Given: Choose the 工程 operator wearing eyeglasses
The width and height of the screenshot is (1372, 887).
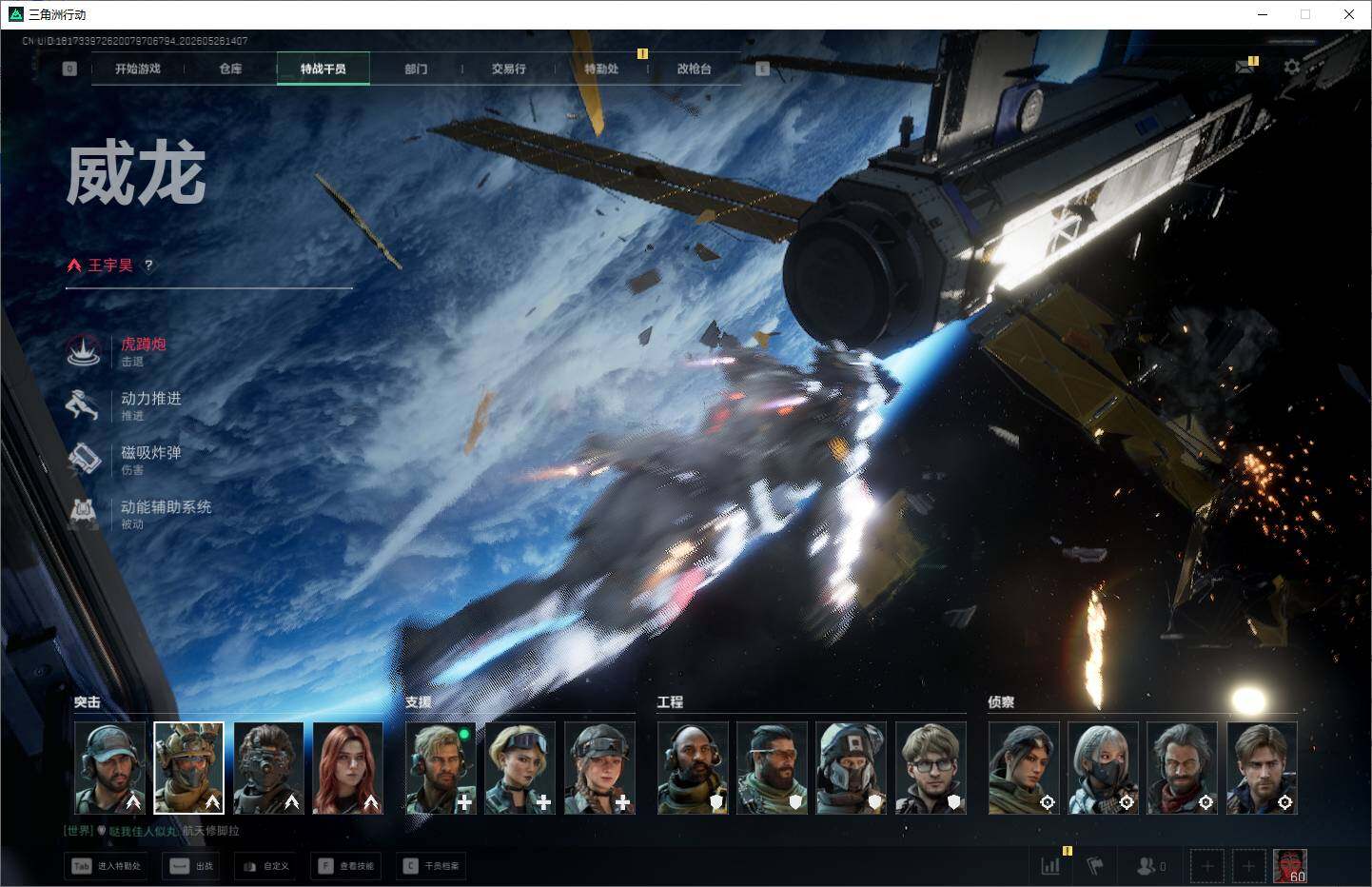Looking at the screenshot, I should pos(931,768).
